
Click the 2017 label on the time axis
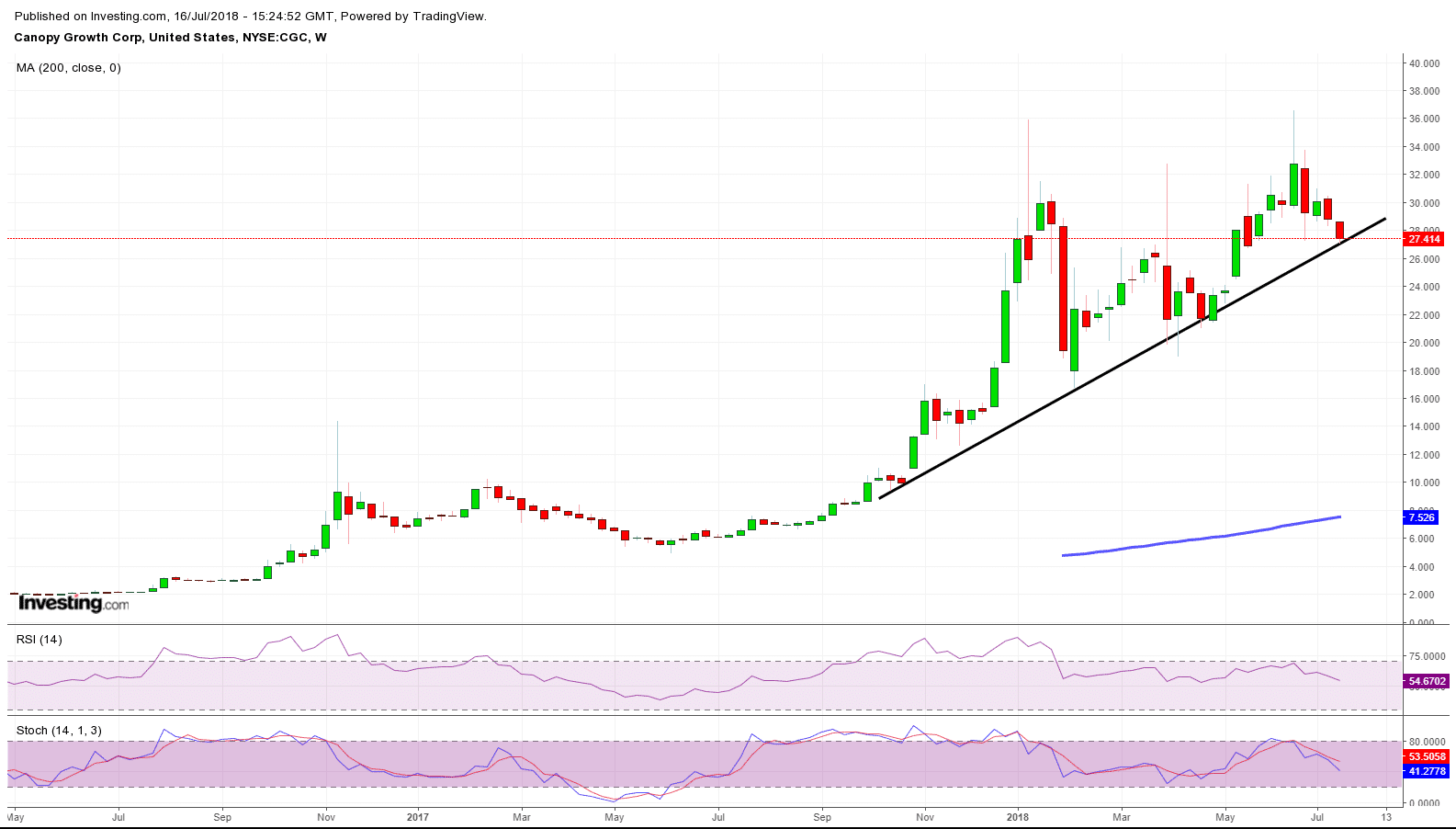[418, 817]
